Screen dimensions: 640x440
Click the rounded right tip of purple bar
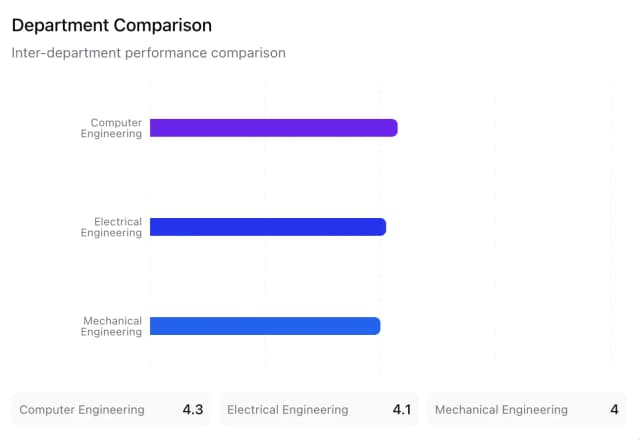pyautogui.click(x=394, y=128)
